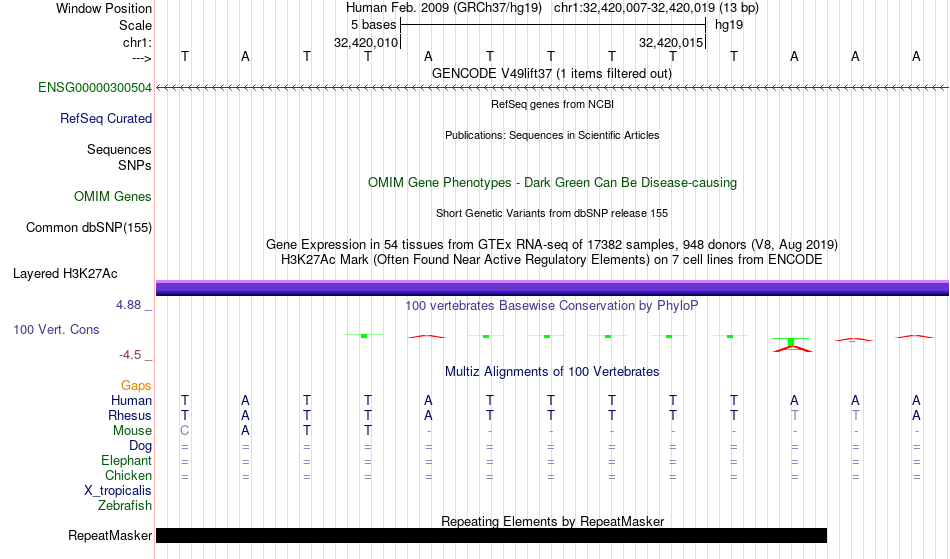Click Short Genetic Variants from dbSNP title

pyautogui.click(x=551, y=213)
